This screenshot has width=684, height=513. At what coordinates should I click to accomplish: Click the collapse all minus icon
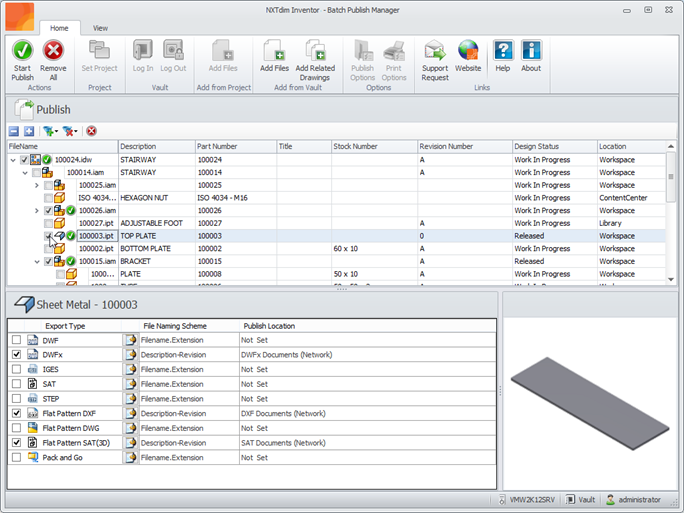click(14, 131)
